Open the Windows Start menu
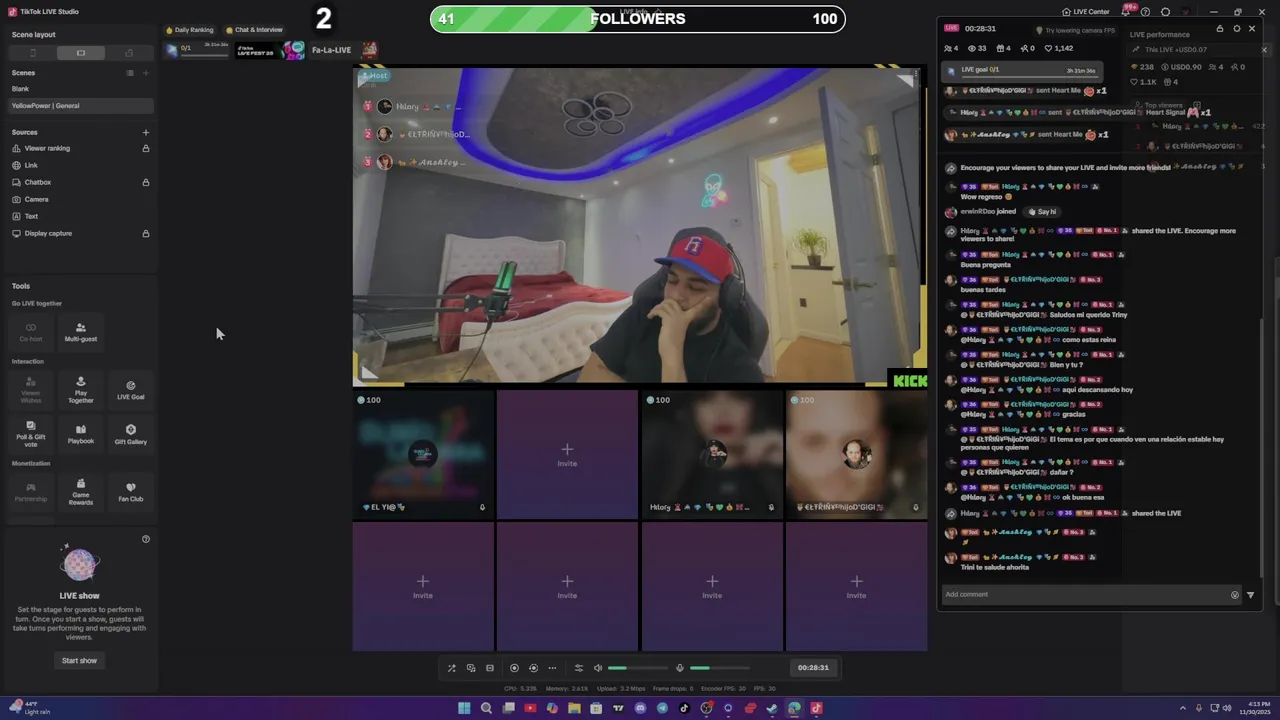The image size is (1280, 720). point(464,708)
